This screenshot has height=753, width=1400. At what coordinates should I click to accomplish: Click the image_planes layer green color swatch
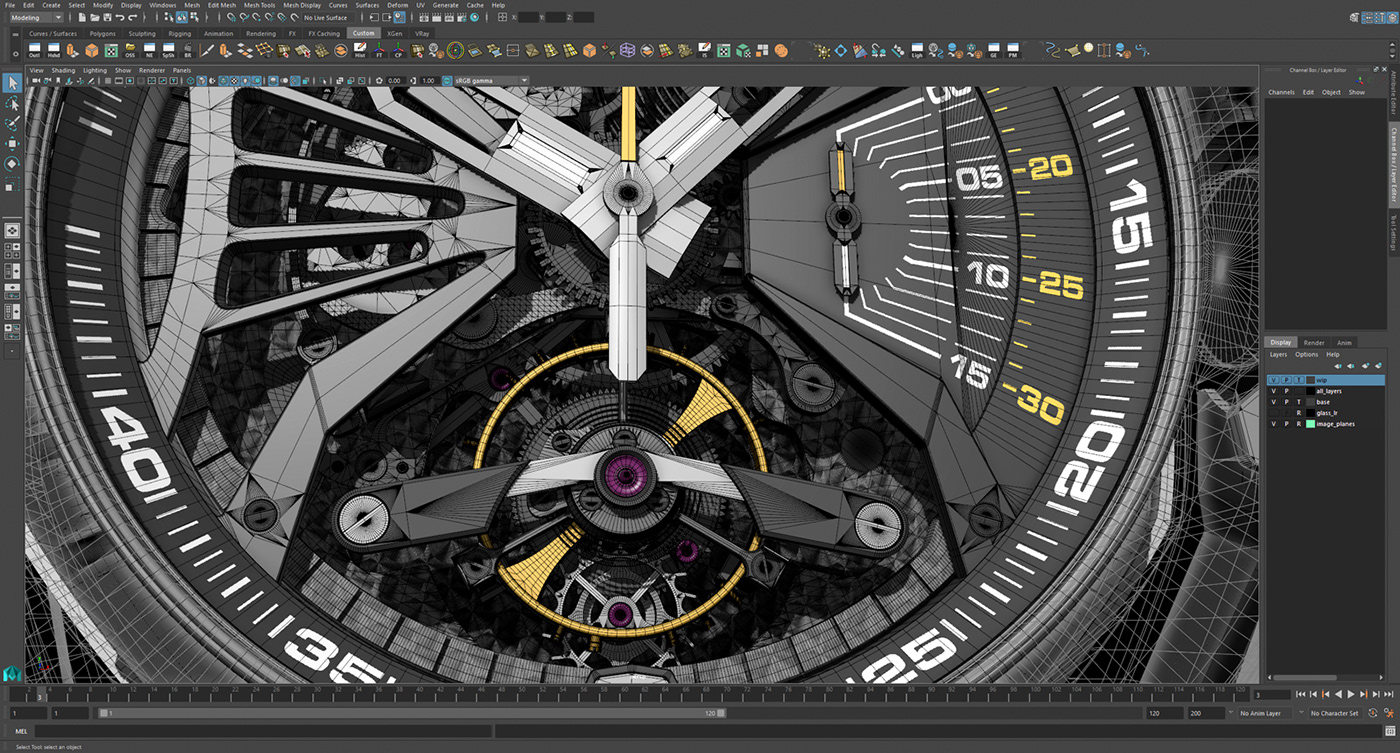1311,423
